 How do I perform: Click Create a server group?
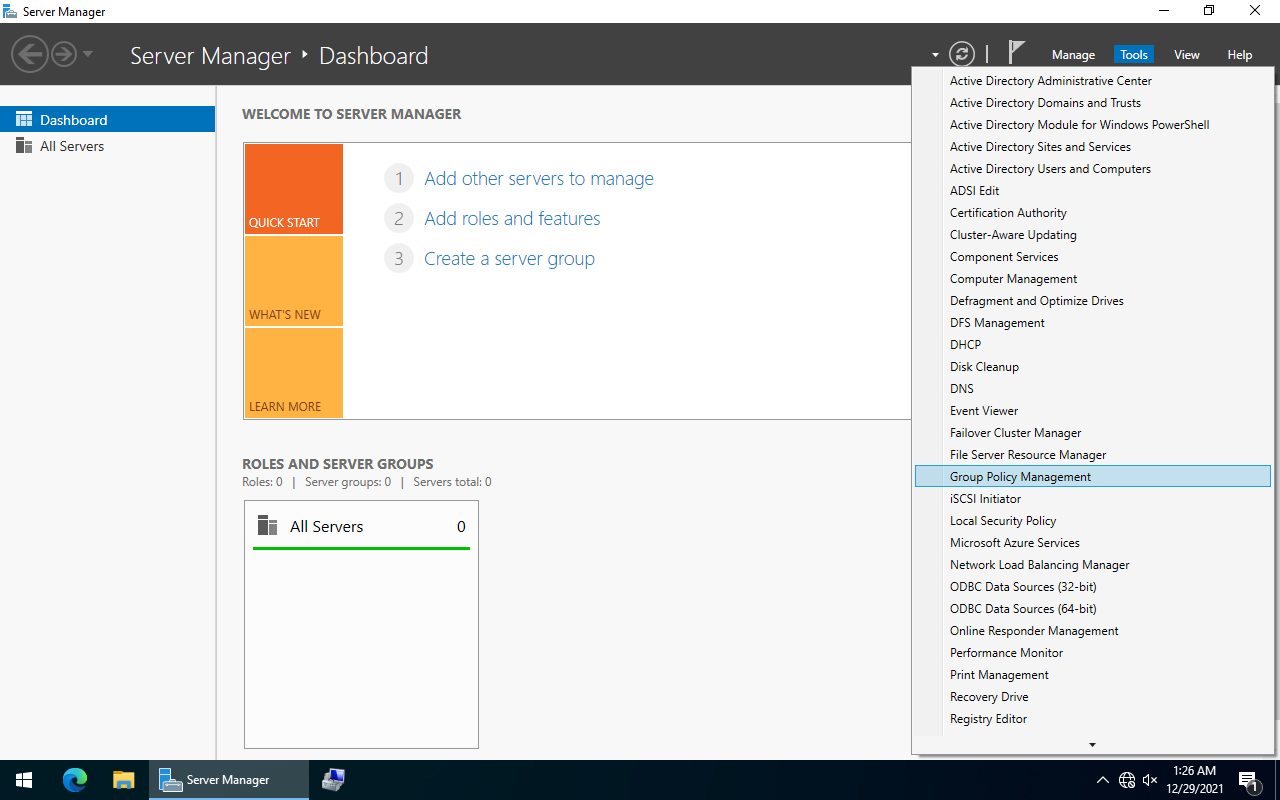tap(509, 258)
